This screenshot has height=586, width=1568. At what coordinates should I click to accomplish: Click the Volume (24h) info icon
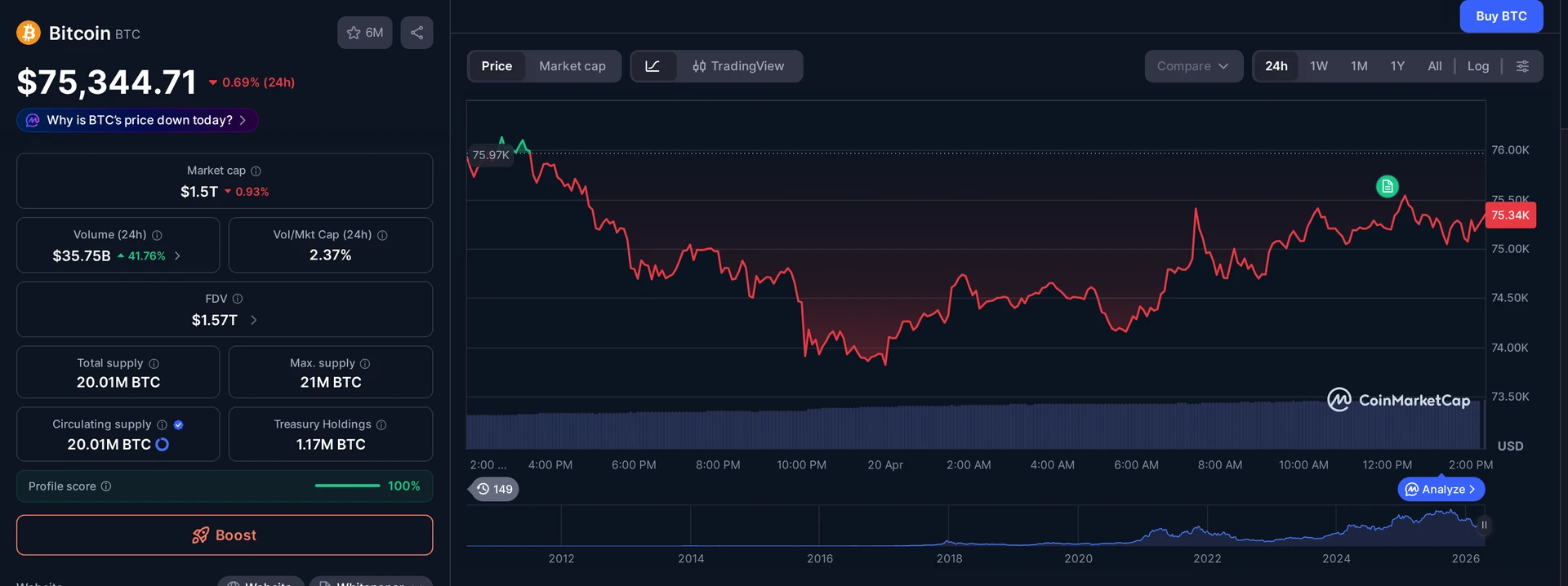157,235
